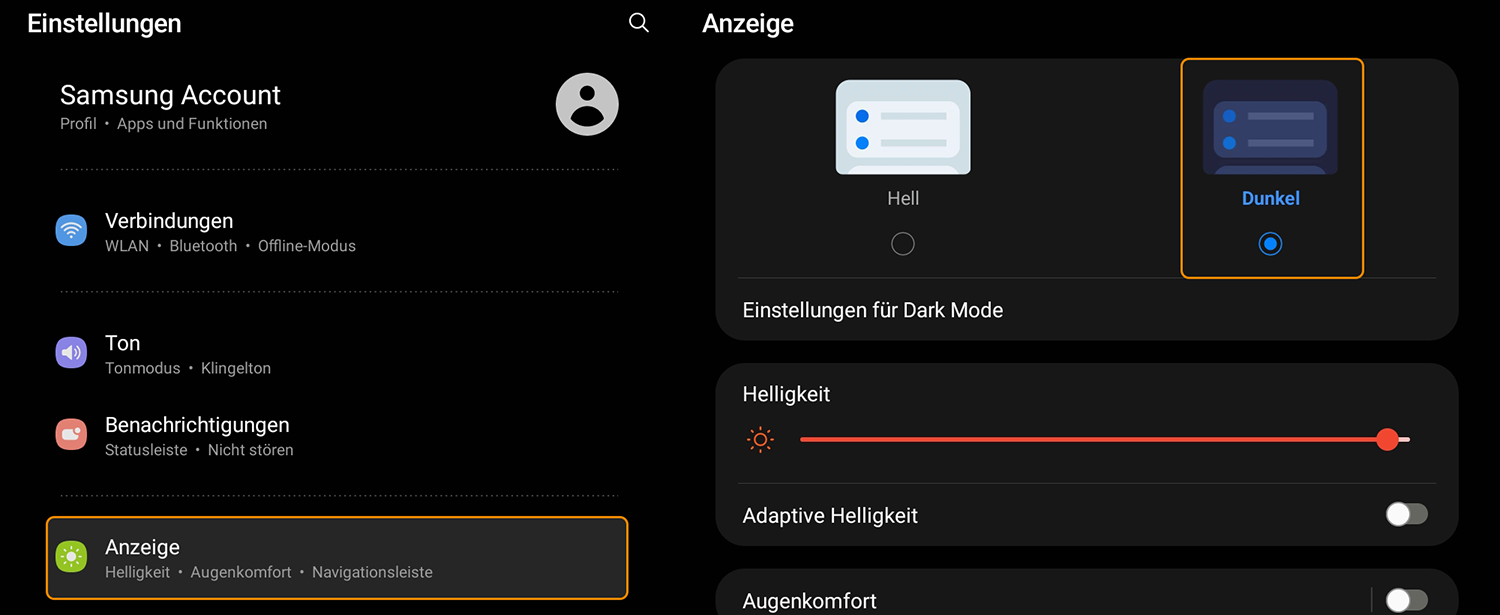
Task: Click the Helligkeit brightness slider track
Action: [1105, 439]
